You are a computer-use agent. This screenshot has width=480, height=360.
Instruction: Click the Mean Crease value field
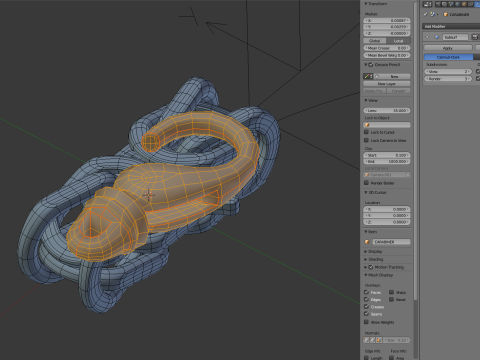pyautogui.click(x=387, y=48)
